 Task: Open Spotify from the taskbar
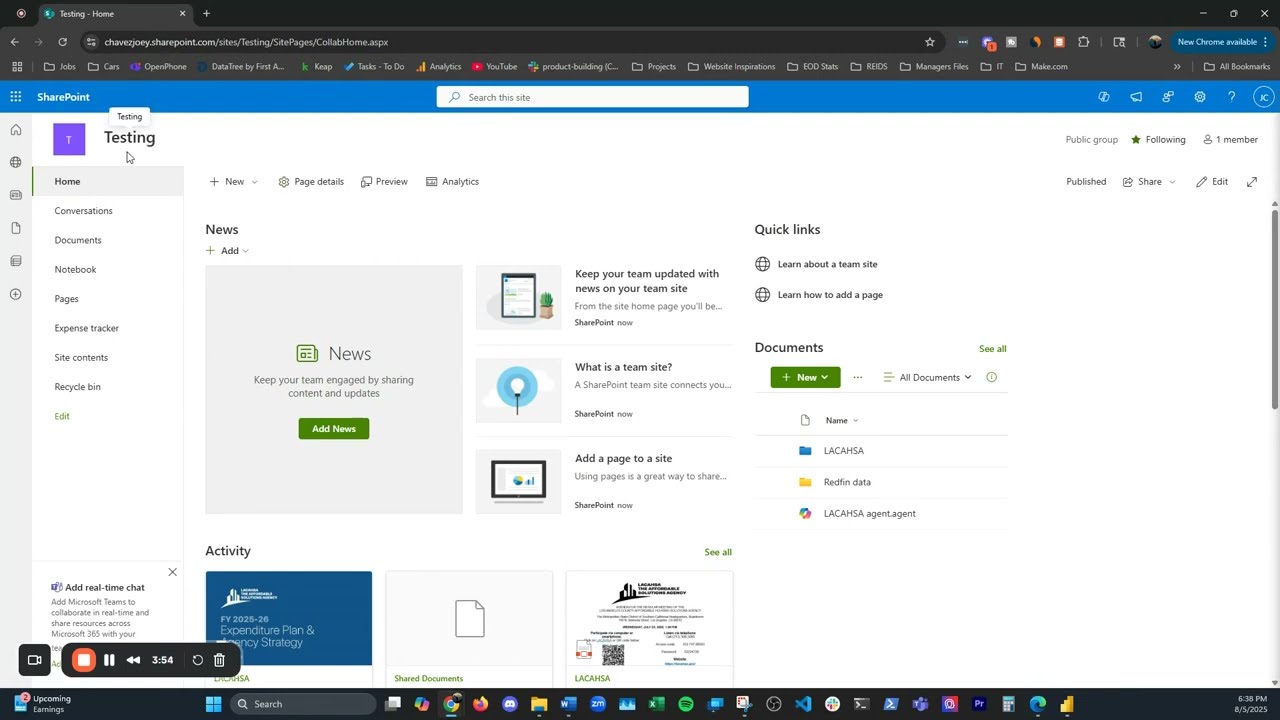point(686,704)
